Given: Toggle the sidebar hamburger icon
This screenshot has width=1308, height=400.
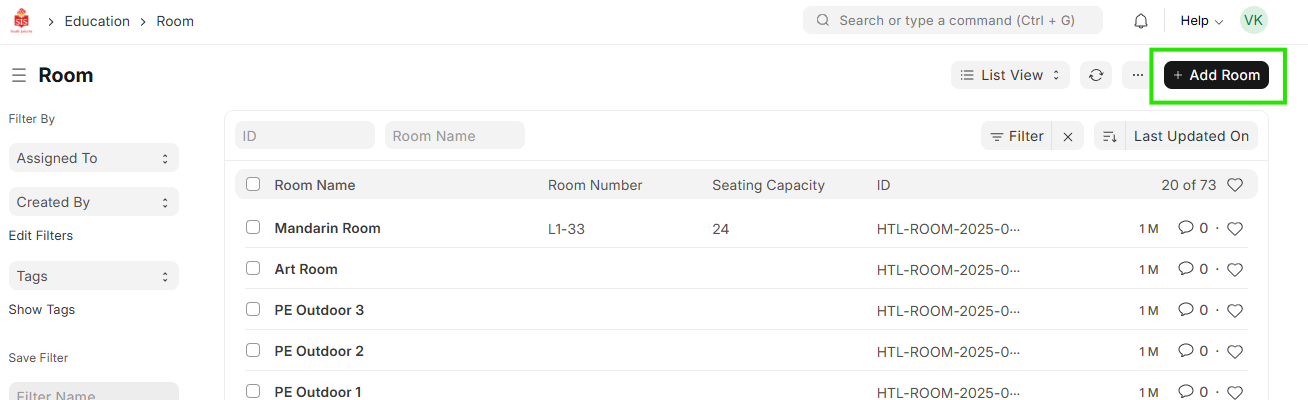Looking at the screenshot, I should 19,75.
